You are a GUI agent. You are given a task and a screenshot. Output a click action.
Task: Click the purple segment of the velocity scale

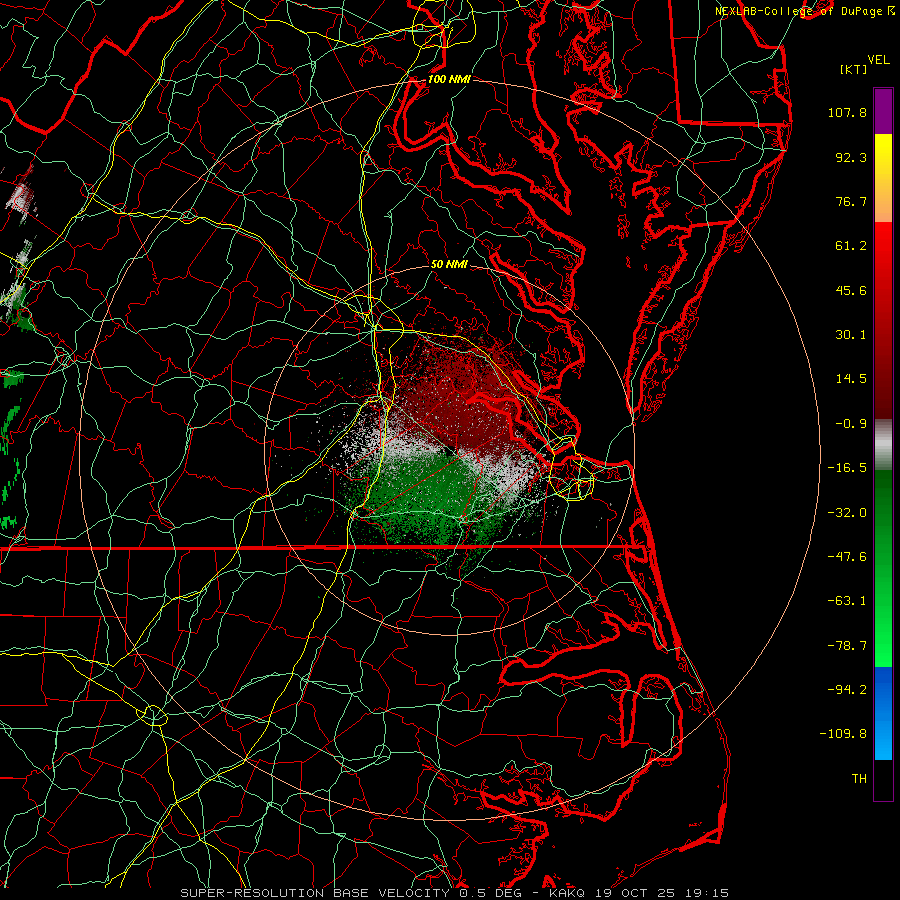pos(883,111)
